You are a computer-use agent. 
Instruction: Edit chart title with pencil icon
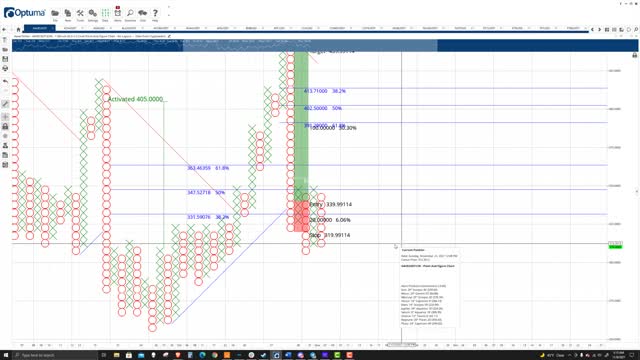169,36
